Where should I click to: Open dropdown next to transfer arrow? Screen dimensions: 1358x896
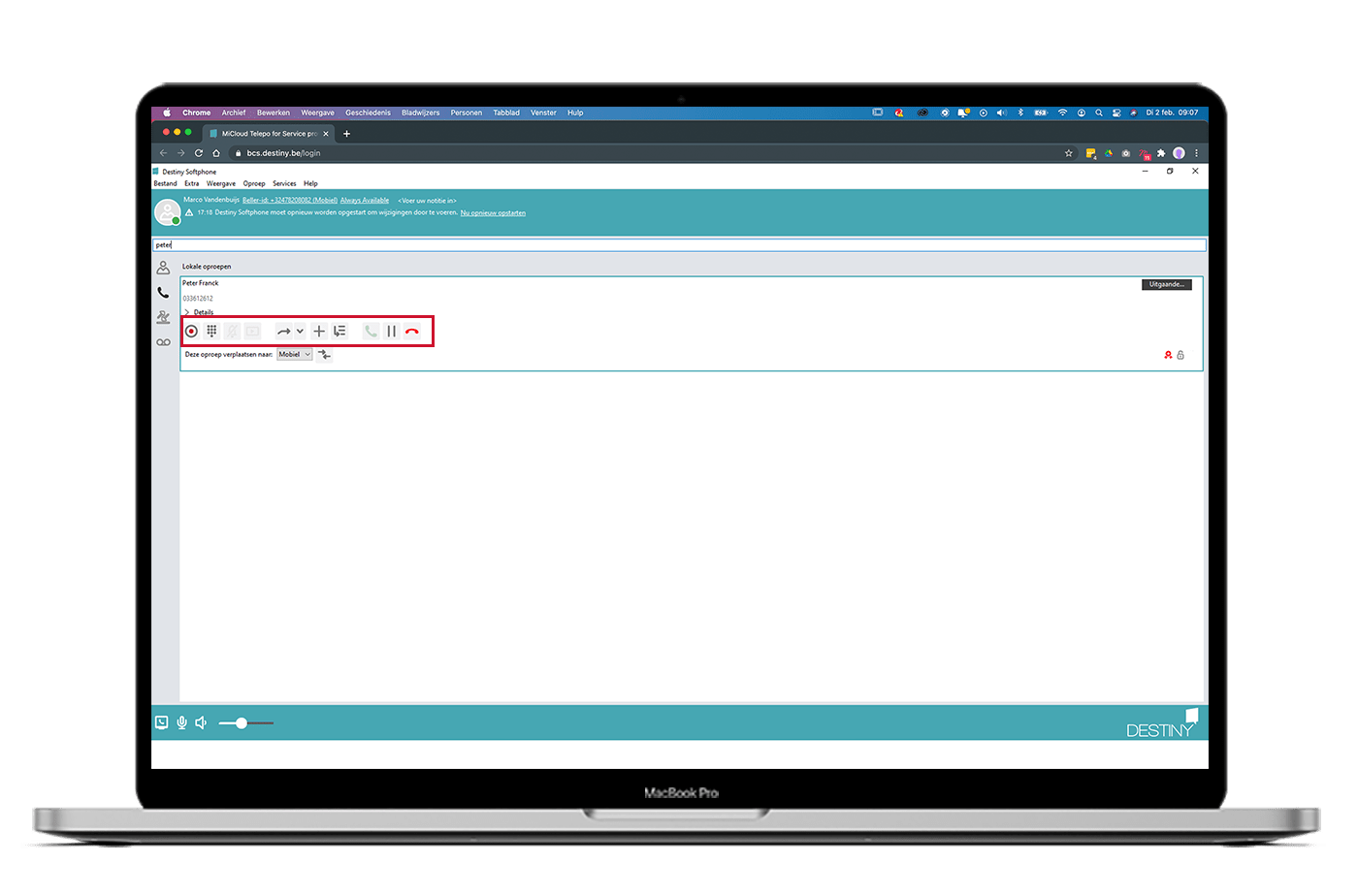300,332
